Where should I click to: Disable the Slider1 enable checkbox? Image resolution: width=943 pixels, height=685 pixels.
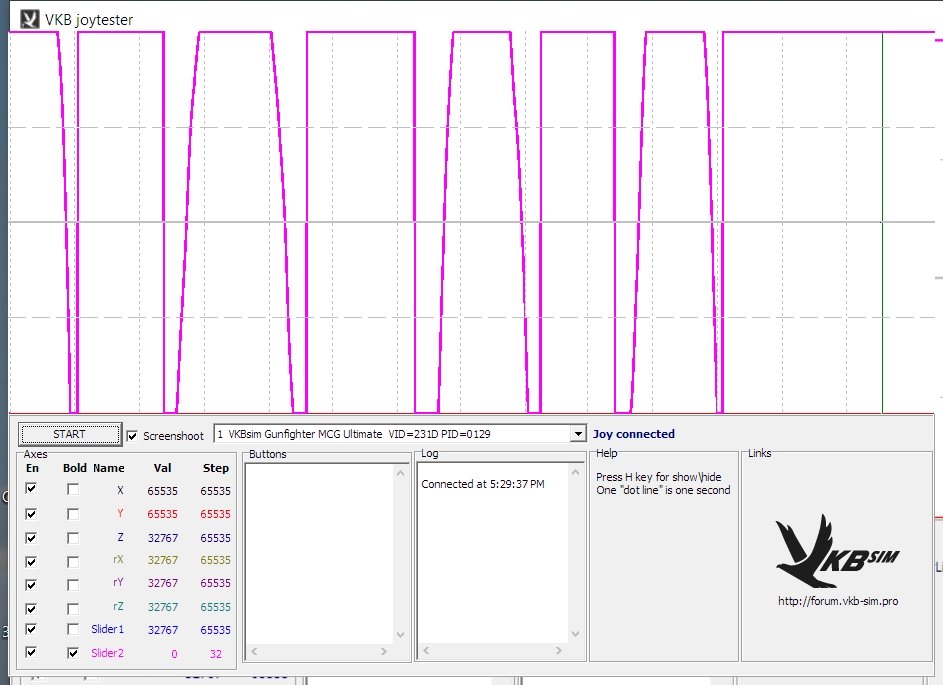tap(31, 629)
